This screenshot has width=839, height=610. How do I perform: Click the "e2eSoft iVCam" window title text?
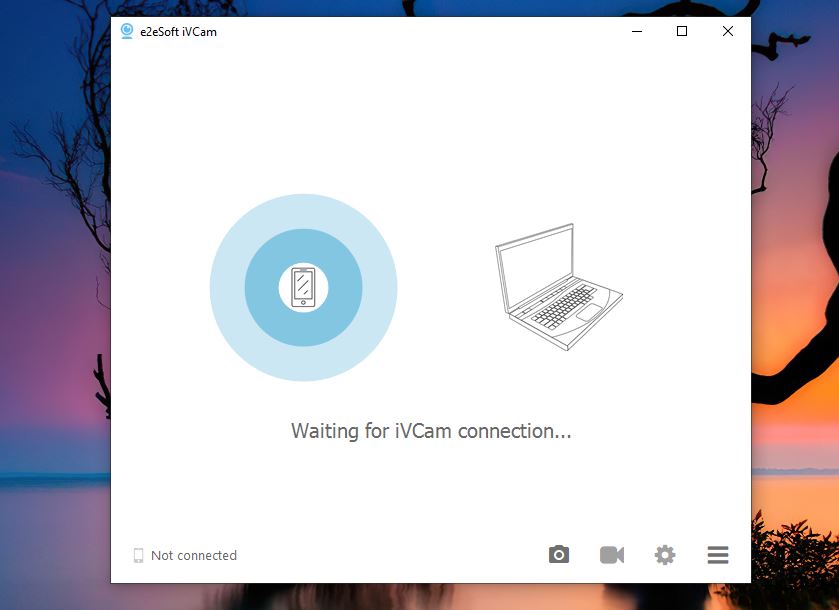pyautogui.click(x=178, y=32)
